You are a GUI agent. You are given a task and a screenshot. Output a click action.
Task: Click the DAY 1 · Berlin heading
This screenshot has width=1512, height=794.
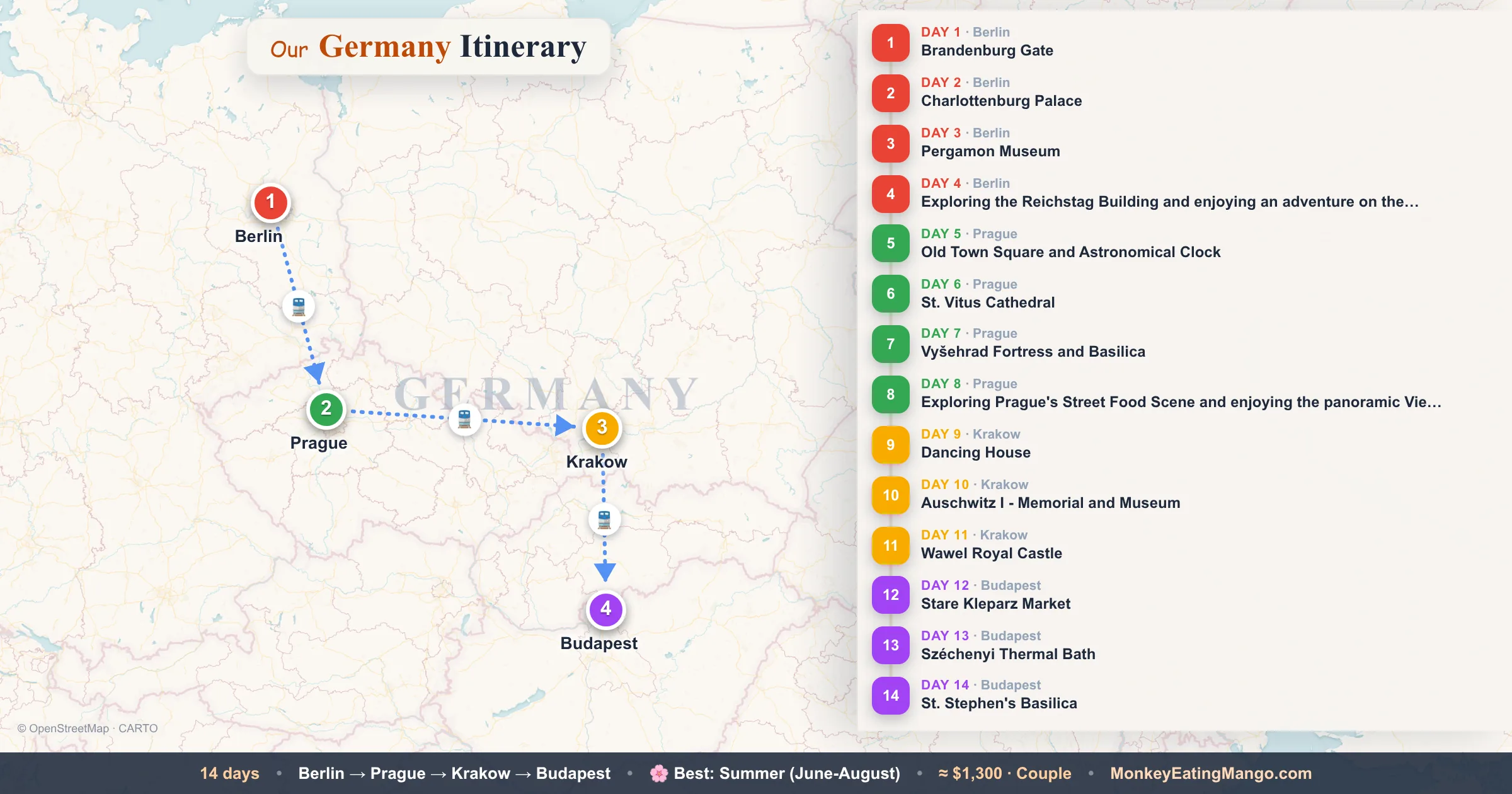[x=965, y=32]
